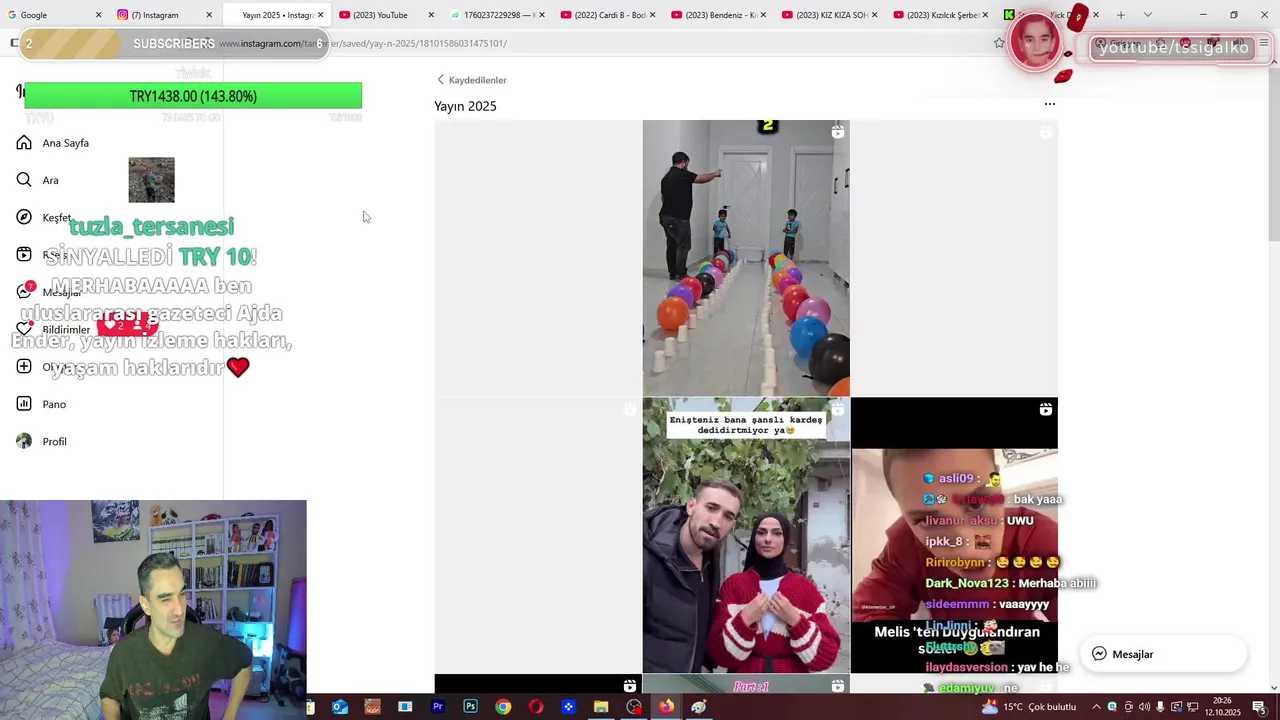This screenshot has height=720, width=1280.
Task: Go back via the Kaydedilenler chevron
Action: pos(440,80)
